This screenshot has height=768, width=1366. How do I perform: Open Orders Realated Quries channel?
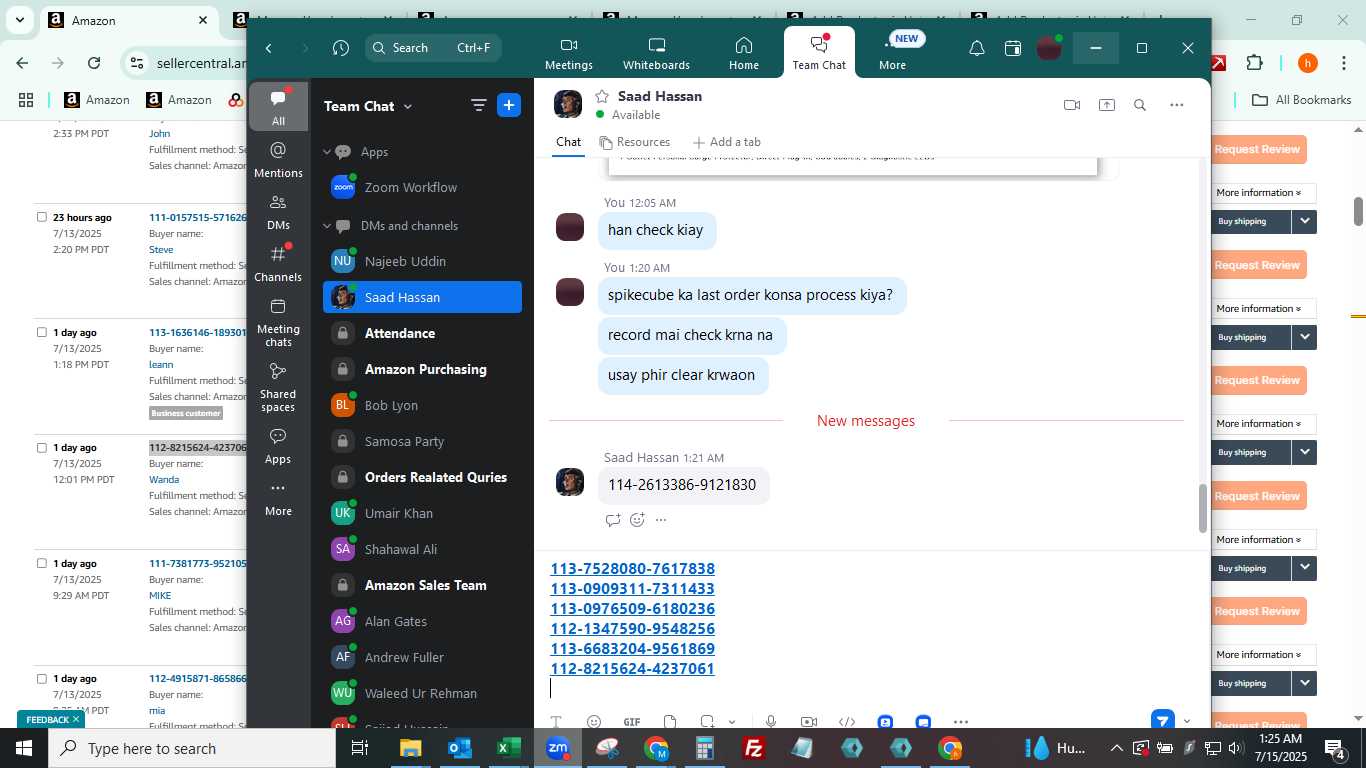point(422,477)
